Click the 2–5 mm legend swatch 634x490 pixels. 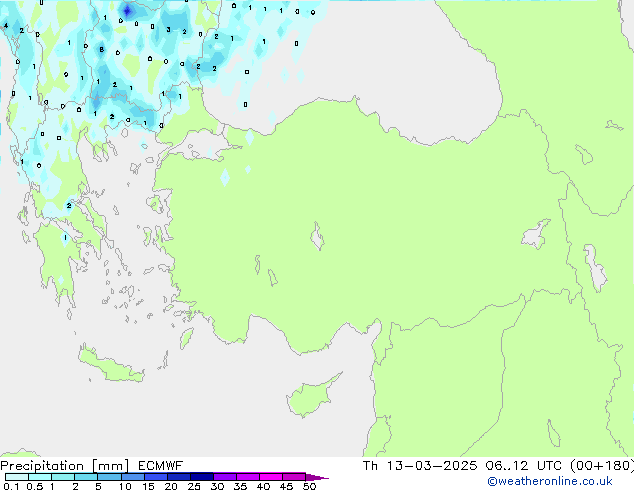click(x=86, y=477)
